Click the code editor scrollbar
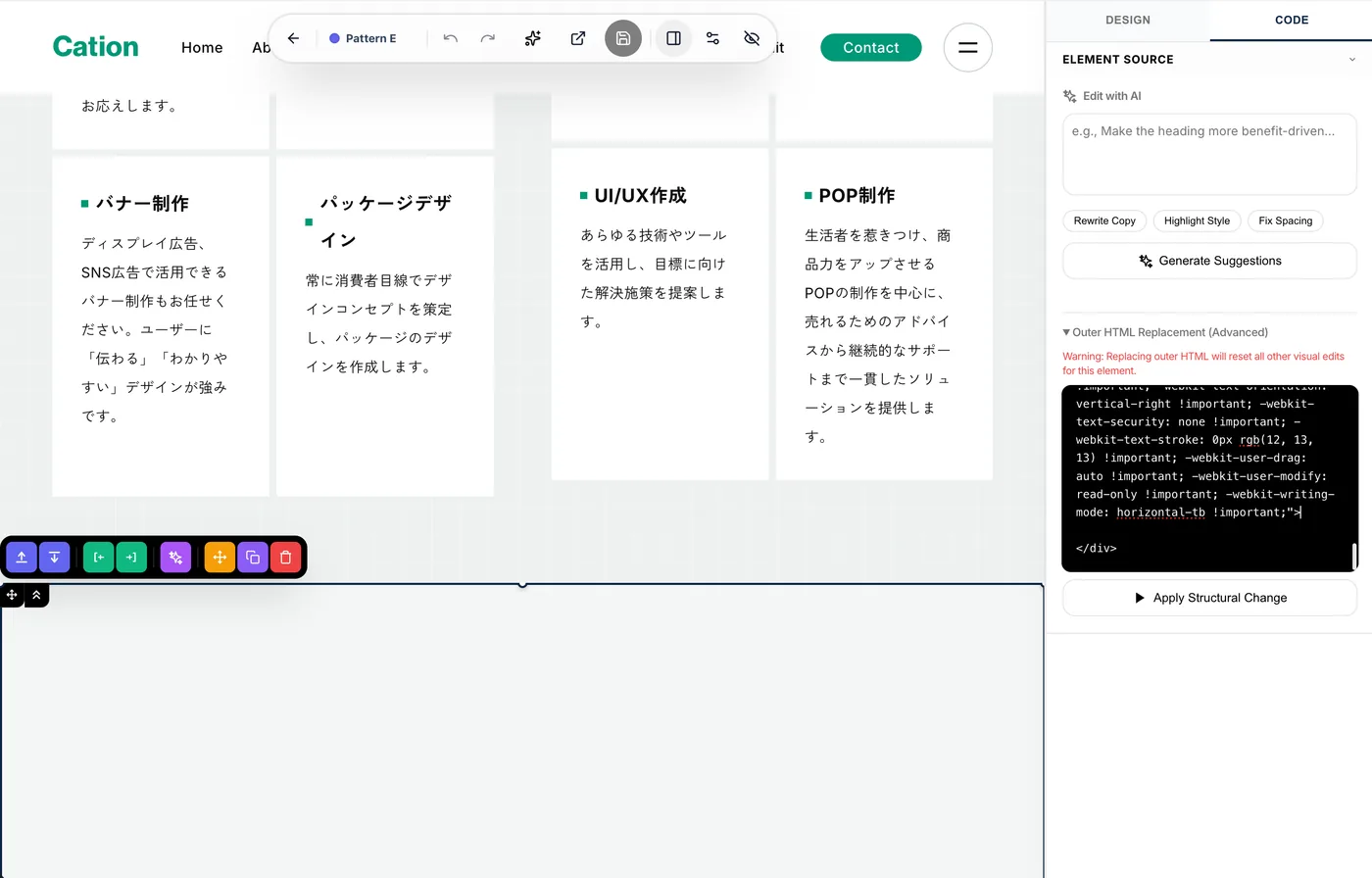This screenshot has height=878, width=1372. (1354, 556)
